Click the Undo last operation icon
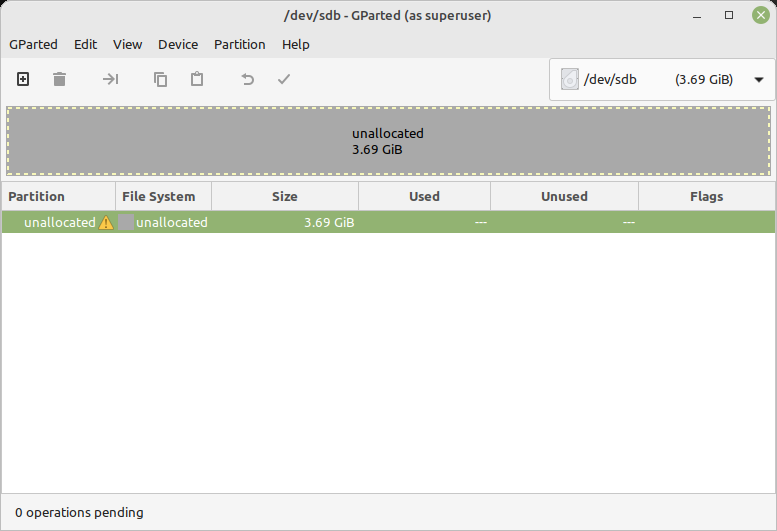Screen dimensions: 777x531 coord(247,79)
